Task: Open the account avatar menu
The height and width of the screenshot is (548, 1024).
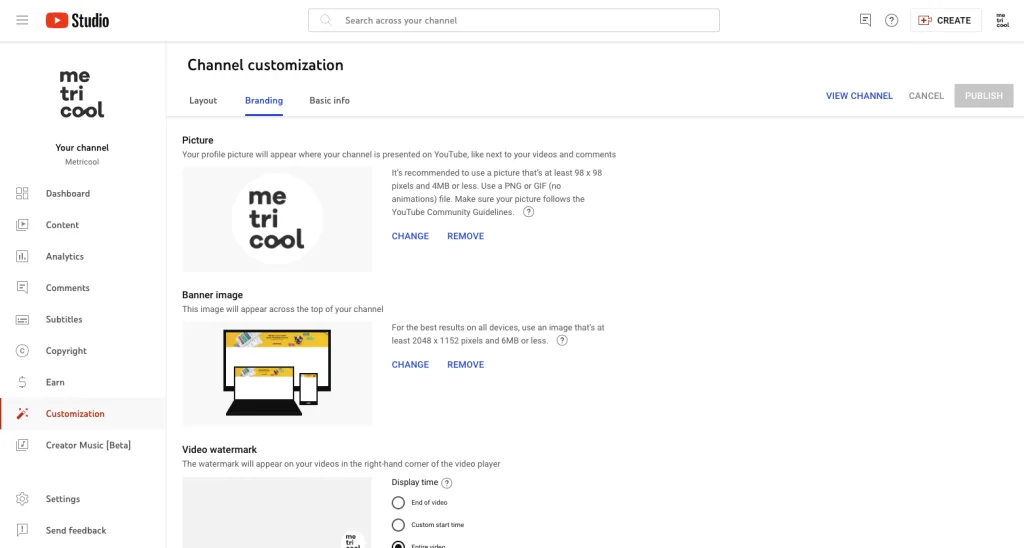Action: tap(1002, 20)
